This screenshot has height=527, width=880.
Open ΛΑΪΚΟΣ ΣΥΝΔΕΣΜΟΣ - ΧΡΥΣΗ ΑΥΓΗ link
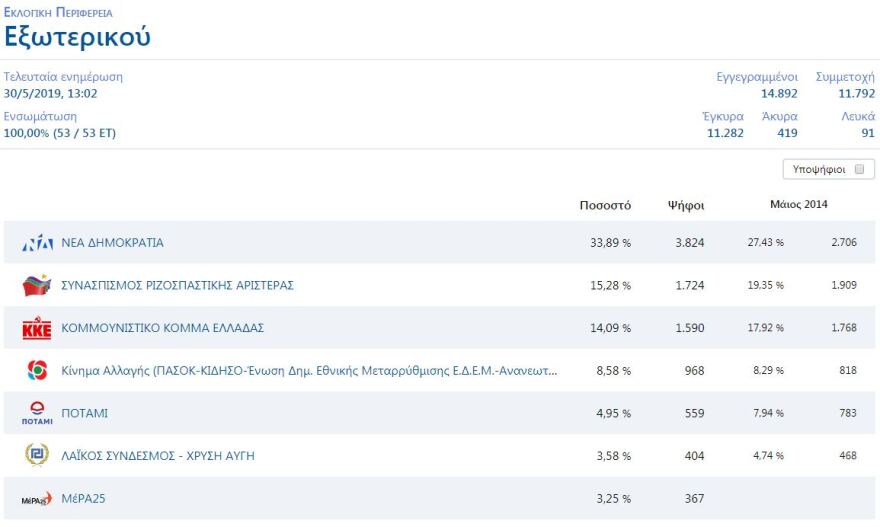158,456
